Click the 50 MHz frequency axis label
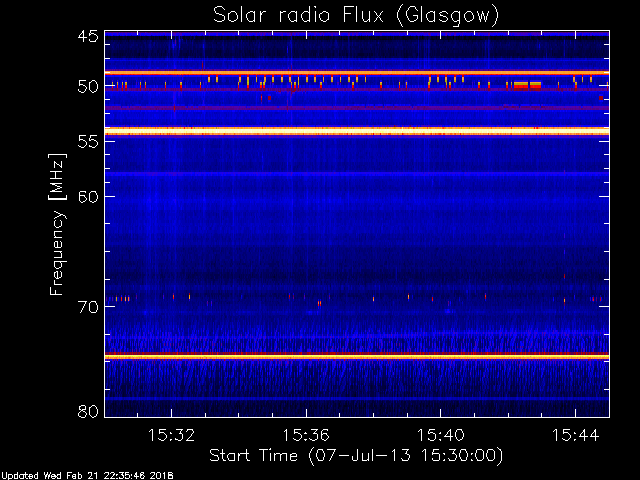640x480 pixels. (x=88, y=87)
